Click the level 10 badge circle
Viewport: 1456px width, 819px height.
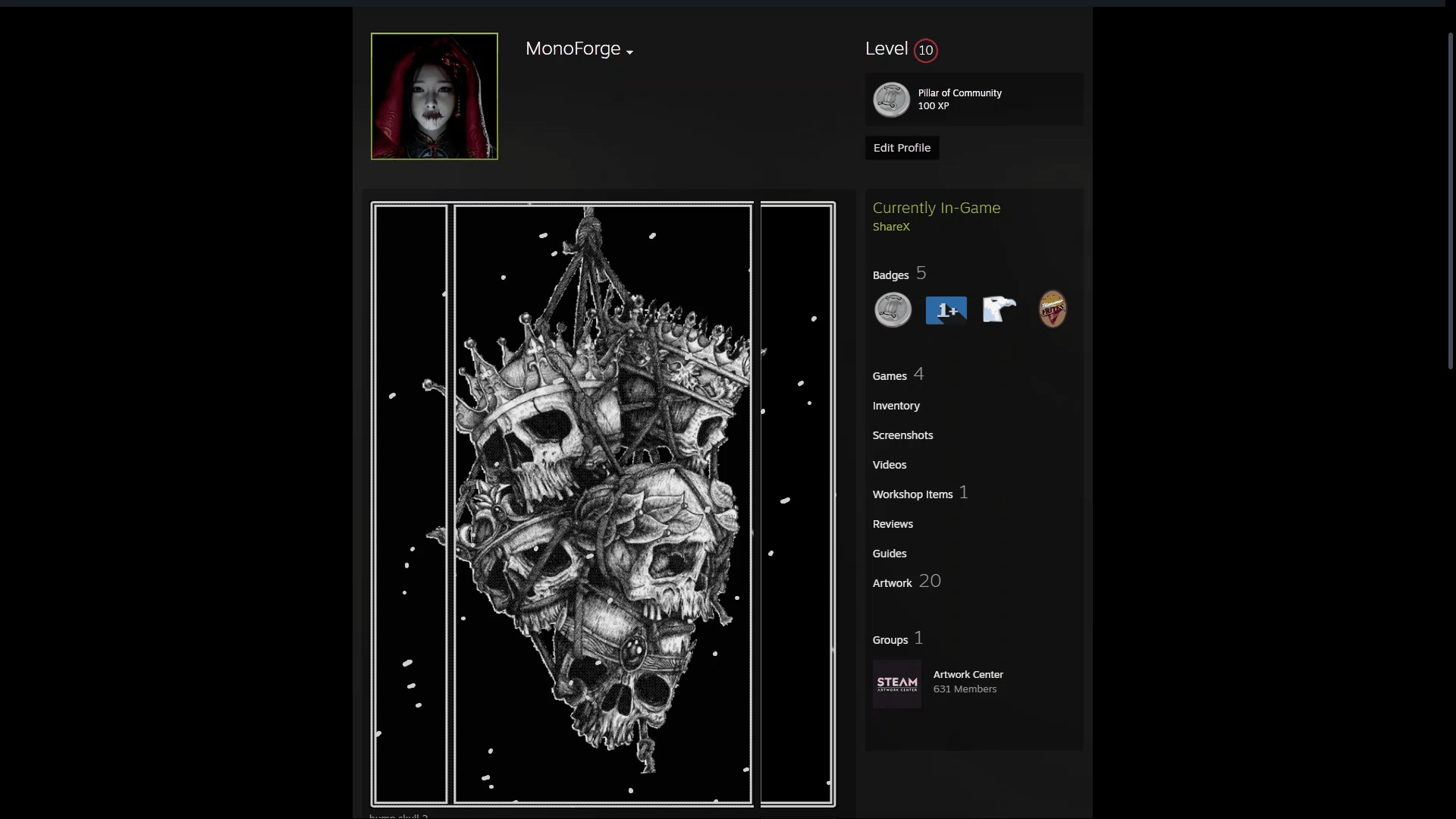pyautogui.click(x=925, y=50)
